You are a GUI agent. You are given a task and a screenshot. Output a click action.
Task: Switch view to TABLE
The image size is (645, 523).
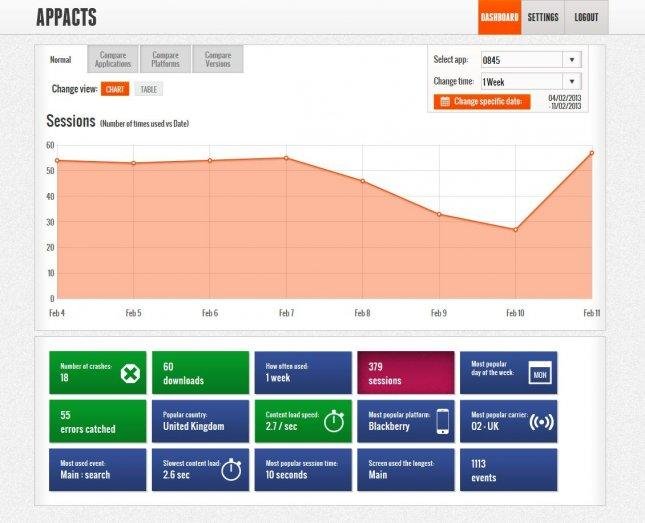tap(148, 89)
